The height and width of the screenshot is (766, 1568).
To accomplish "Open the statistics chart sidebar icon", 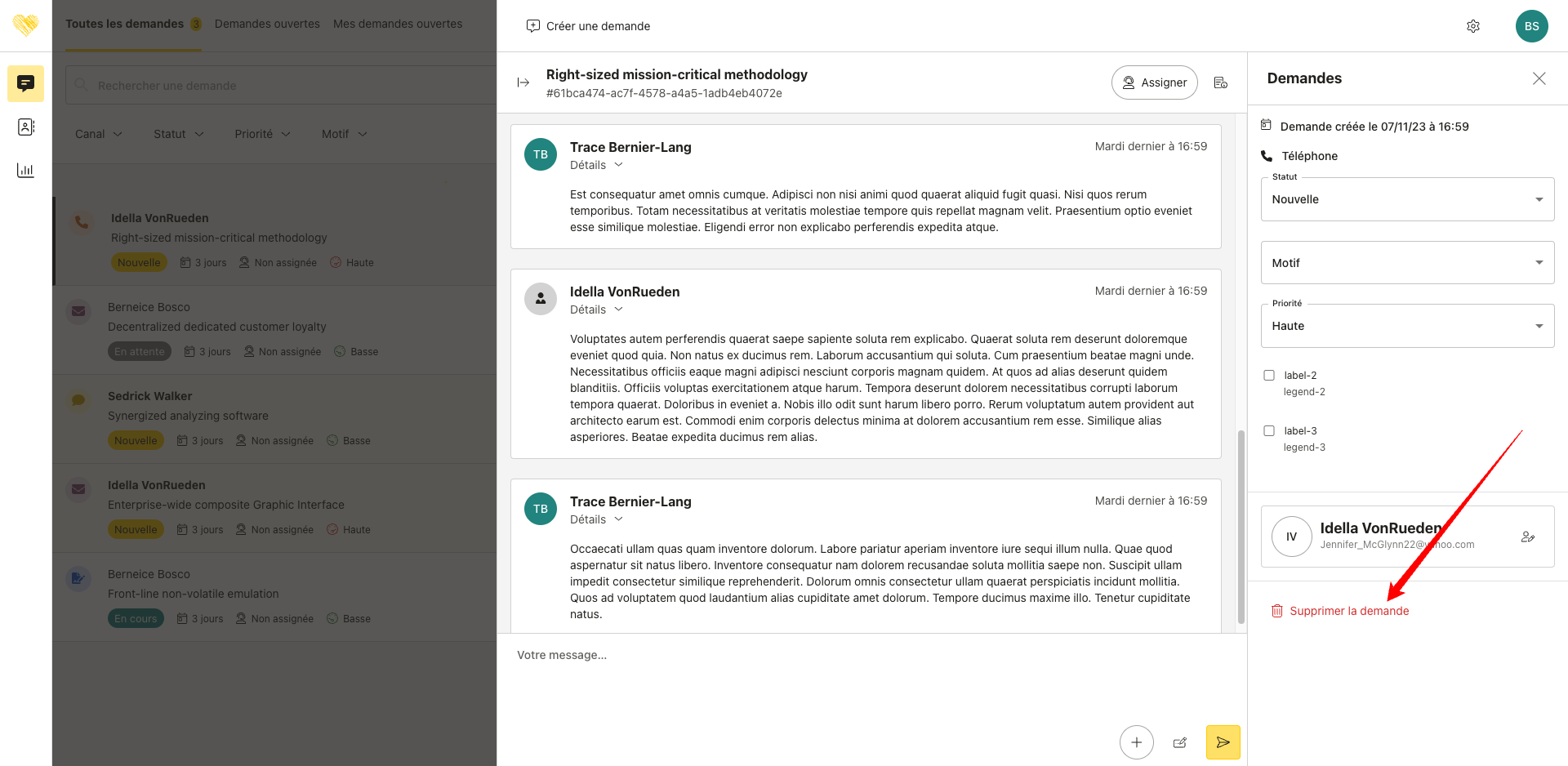I will [x=26, y=170].
